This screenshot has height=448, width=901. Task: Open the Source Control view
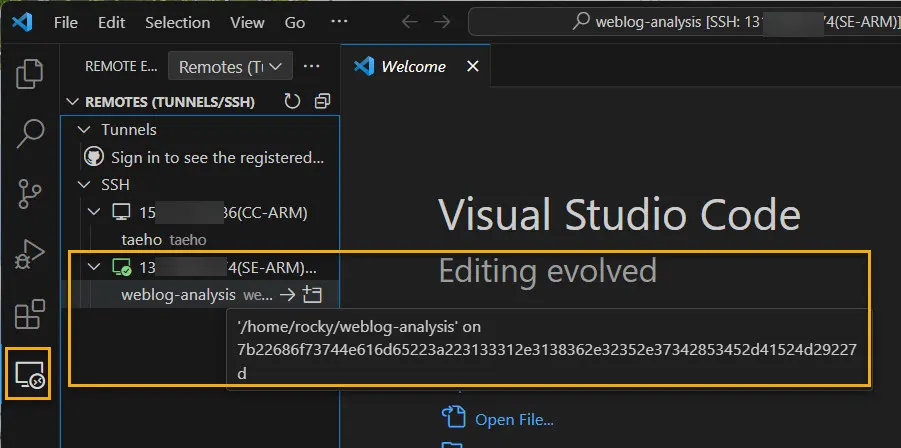(31, 193)
